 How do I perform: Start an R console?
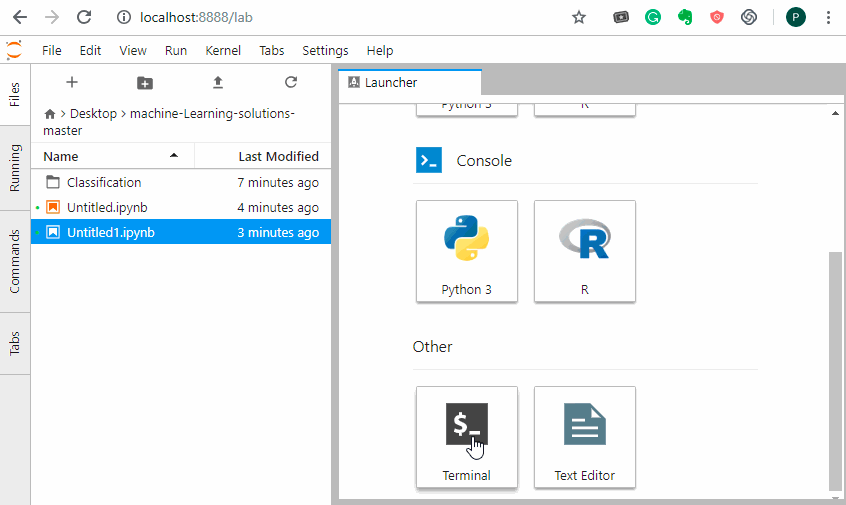[584, 251]
